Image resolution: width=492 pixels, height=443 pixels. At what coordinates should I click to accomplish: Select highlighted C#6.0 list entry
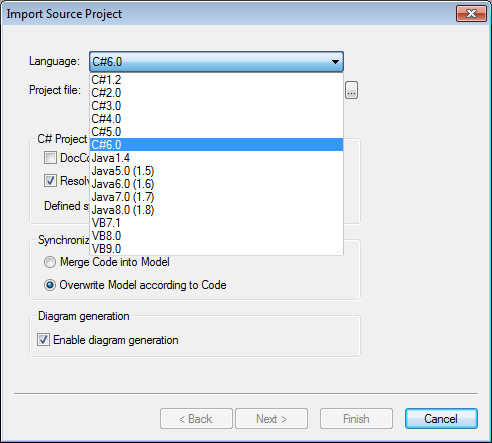(x=216, y=145)
